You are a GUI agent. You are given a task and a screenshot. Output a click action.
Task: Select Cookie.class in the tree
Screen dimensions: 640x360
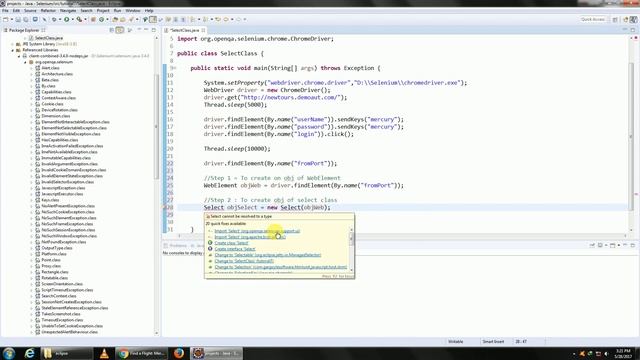tap(52, 104)
